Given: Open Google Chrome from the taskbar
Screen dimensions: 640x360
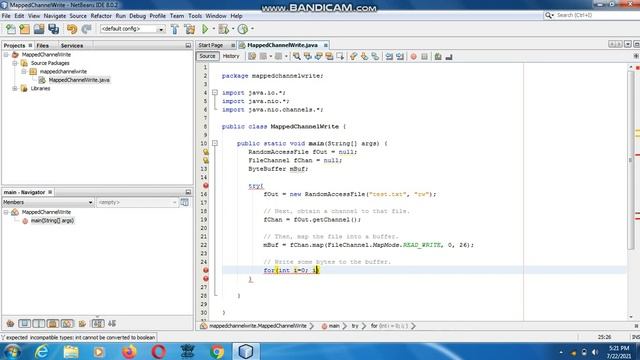Looking at the screenshot, I should point(217,351).
